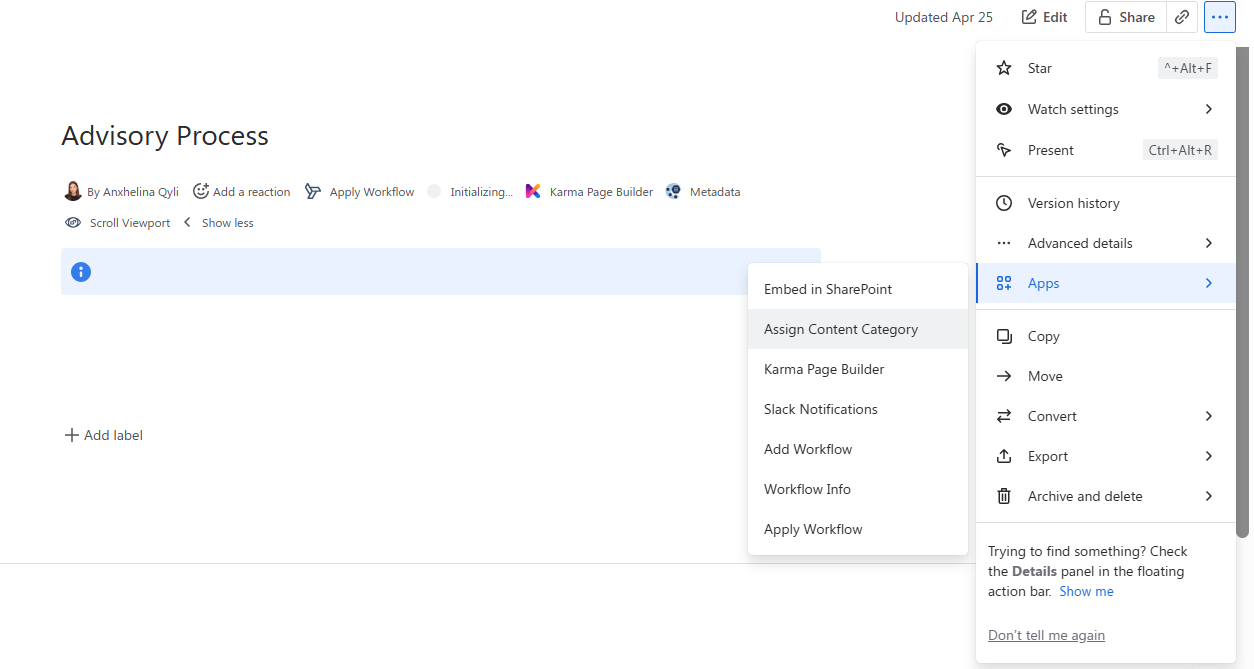1254x669 pixels.
Task: Click the blue info panel icon
Action: pyautogui.click(x=81, y=272)
